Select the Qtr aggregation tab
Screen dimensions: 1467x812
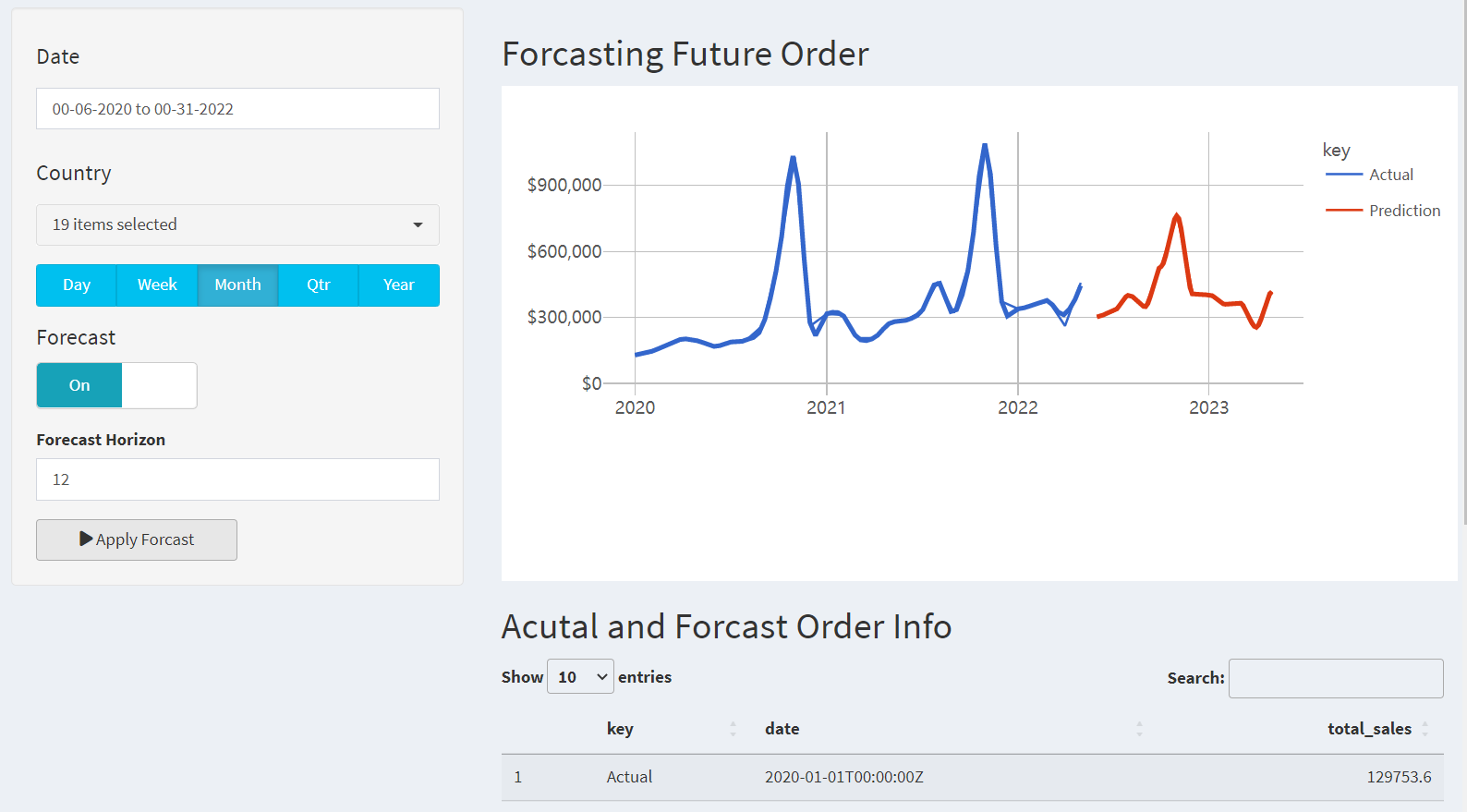(x=318, y=285)
